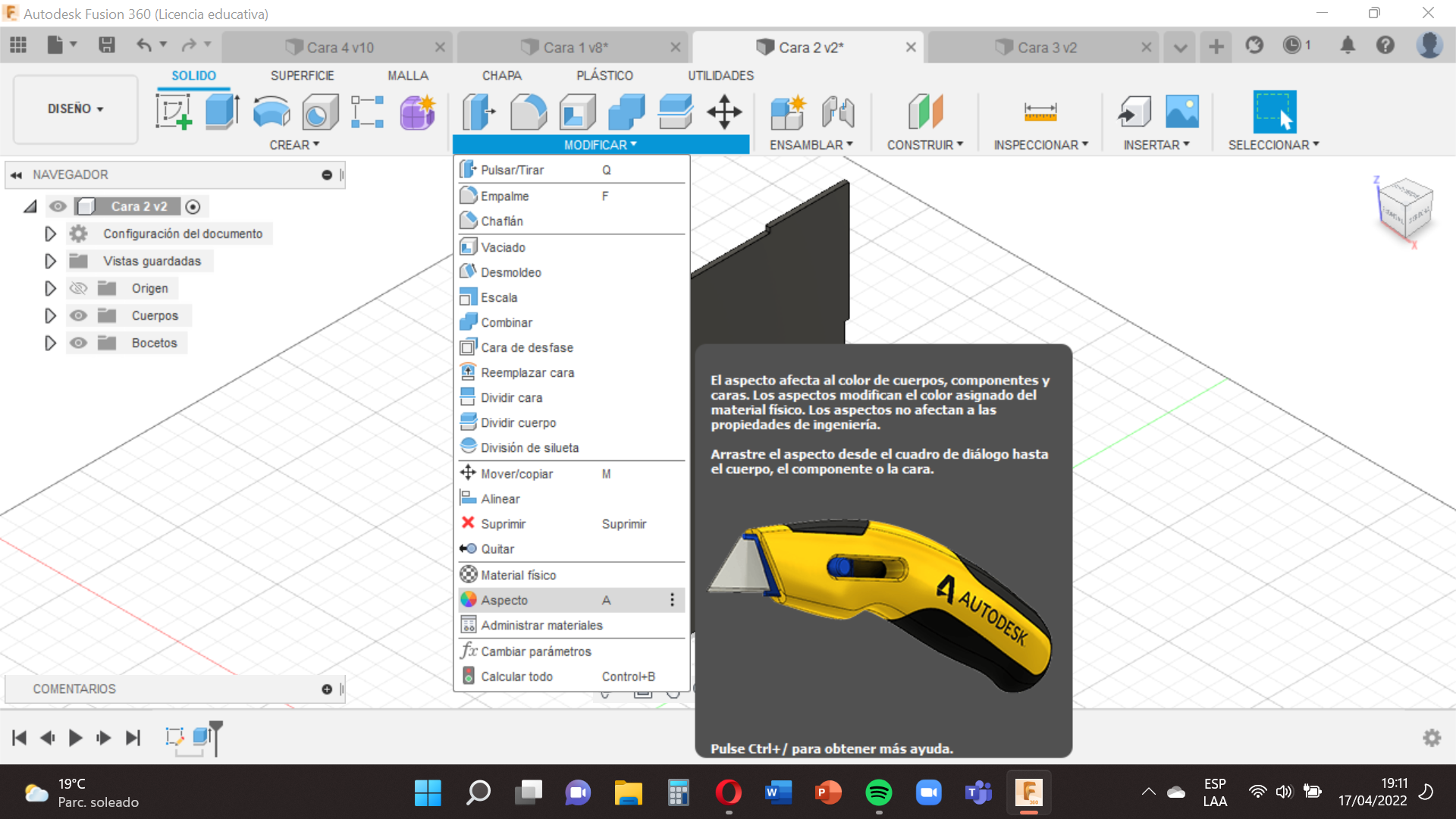
Task: Select the Fillet toolbar icon
Action: 529,112
